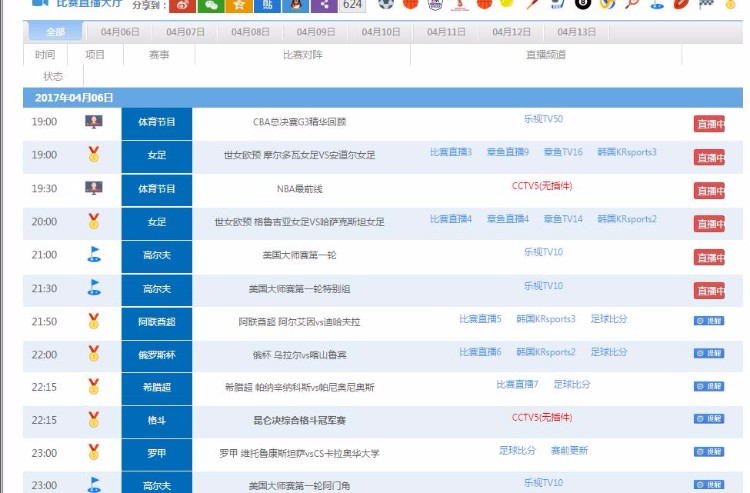
Task: Filter by baseball bat icon
Action: pos(532,4)
